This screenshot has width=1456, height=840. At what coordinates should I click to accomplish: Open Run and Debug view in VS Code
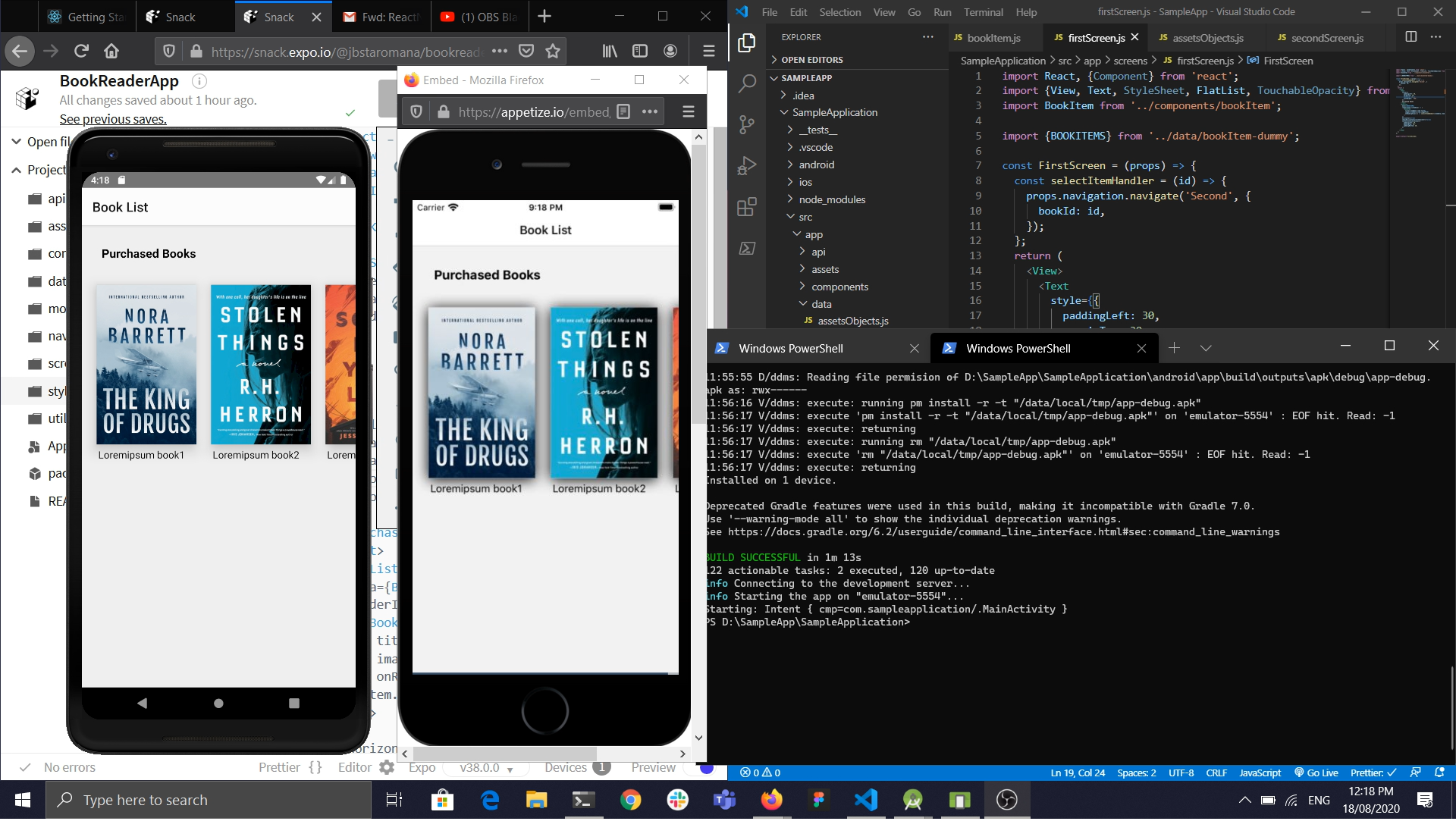pyautogui.click(x=747, y=165)
